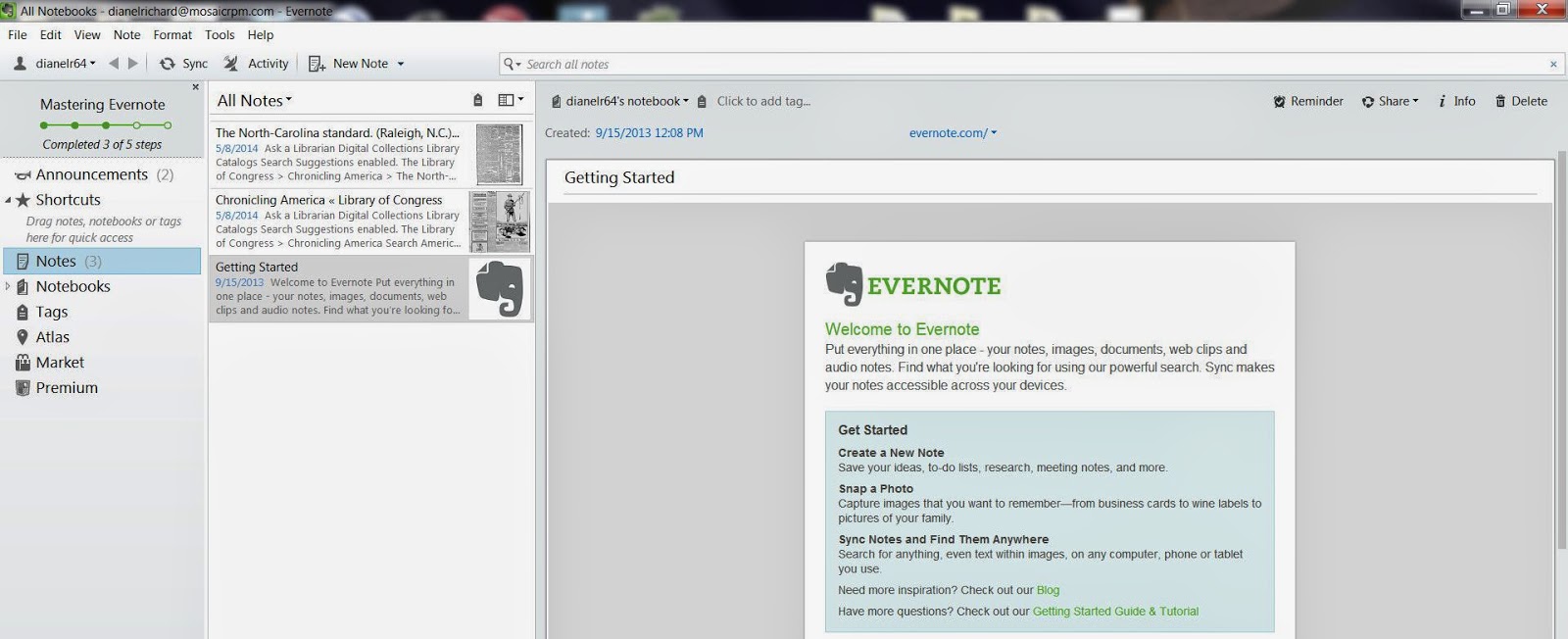Viewport: 1568px width, 639px height.
Task: Open the Activity feed icon
Action: point(231,64)
